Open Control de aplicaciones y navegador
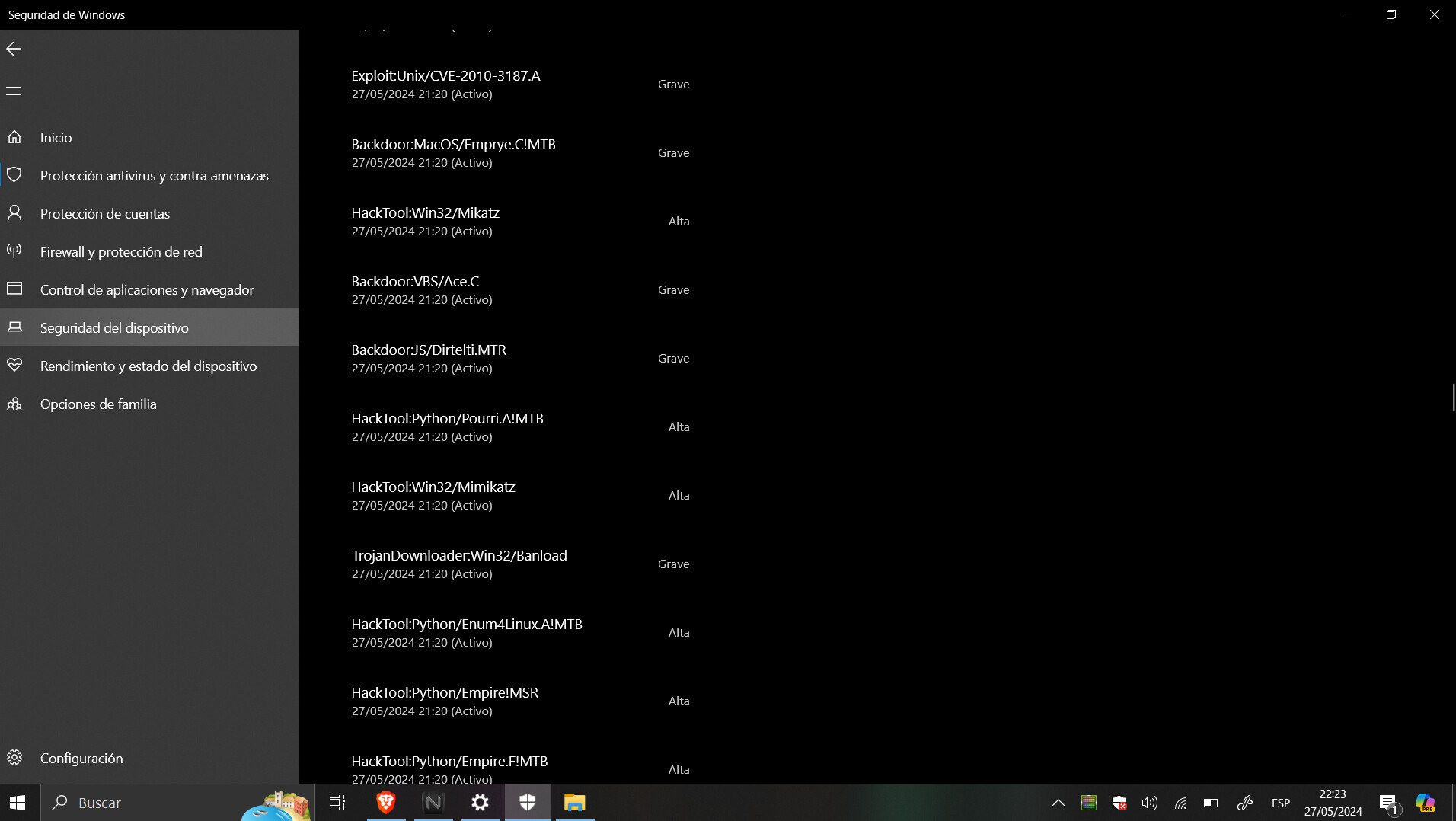This screenshot has width=1456, height=821. click(x=149, y=289)
